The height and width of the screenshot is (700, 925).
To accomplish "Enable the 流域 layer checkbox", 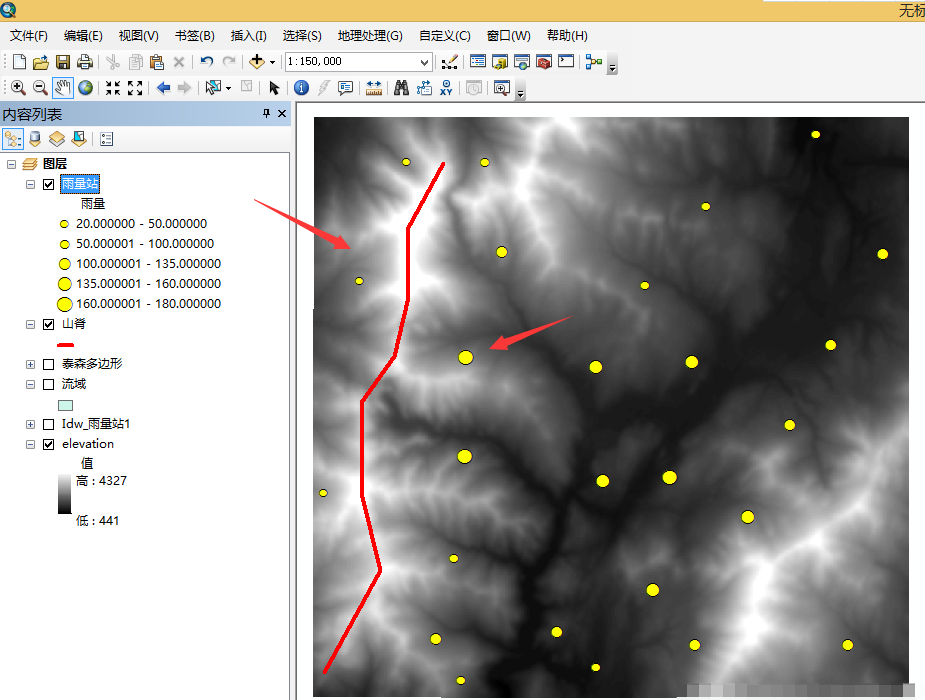I will pos(48,384).
